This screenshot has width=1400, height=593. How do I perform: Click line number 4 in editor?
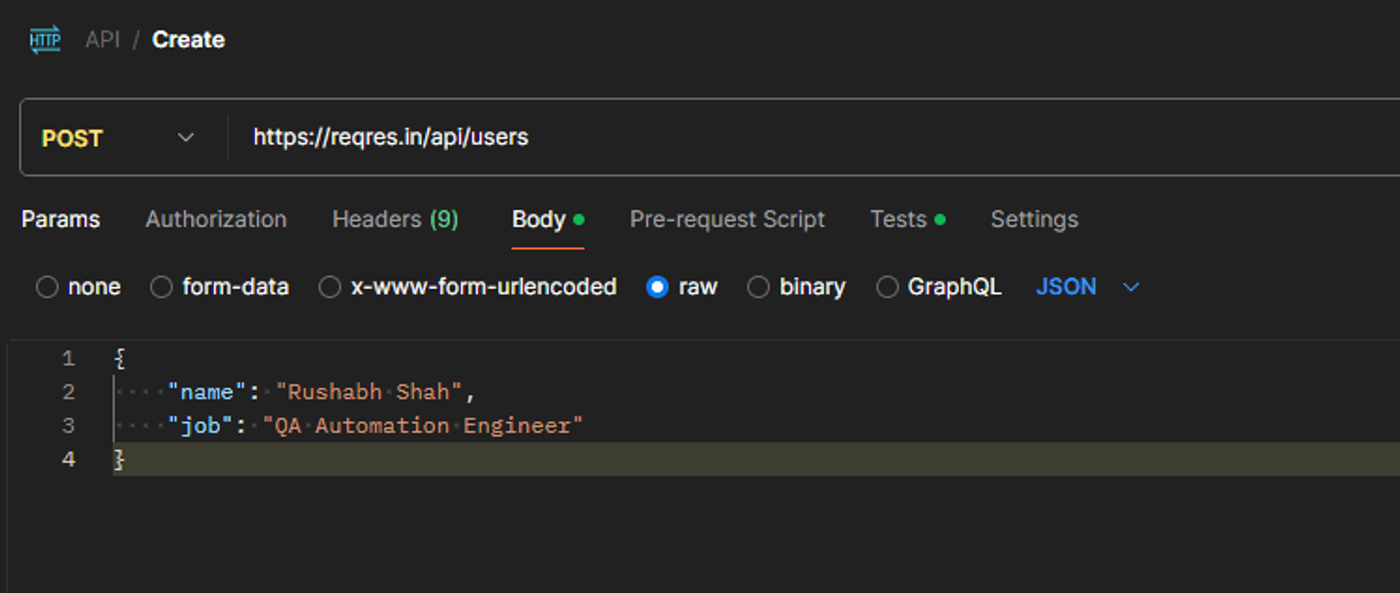(68, 460)
